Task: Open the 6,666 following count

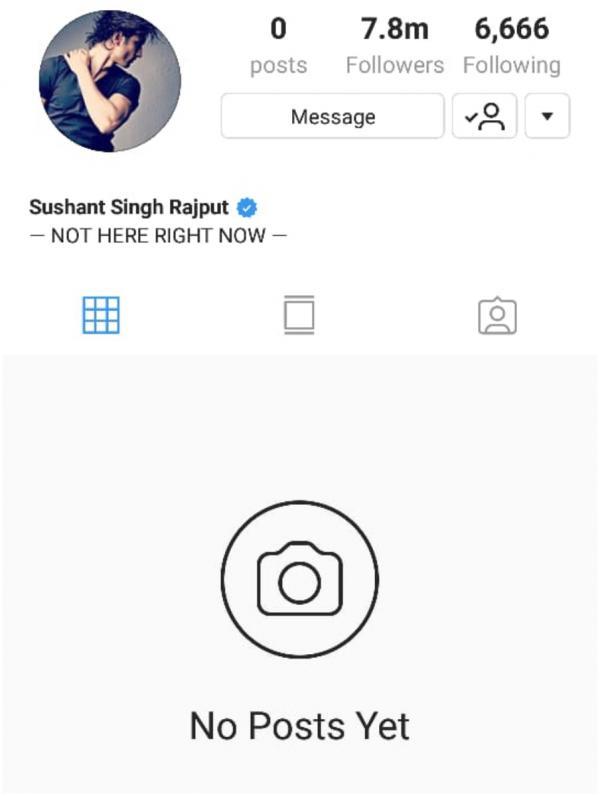Action: pyautogui.click(x=512, y=29)
